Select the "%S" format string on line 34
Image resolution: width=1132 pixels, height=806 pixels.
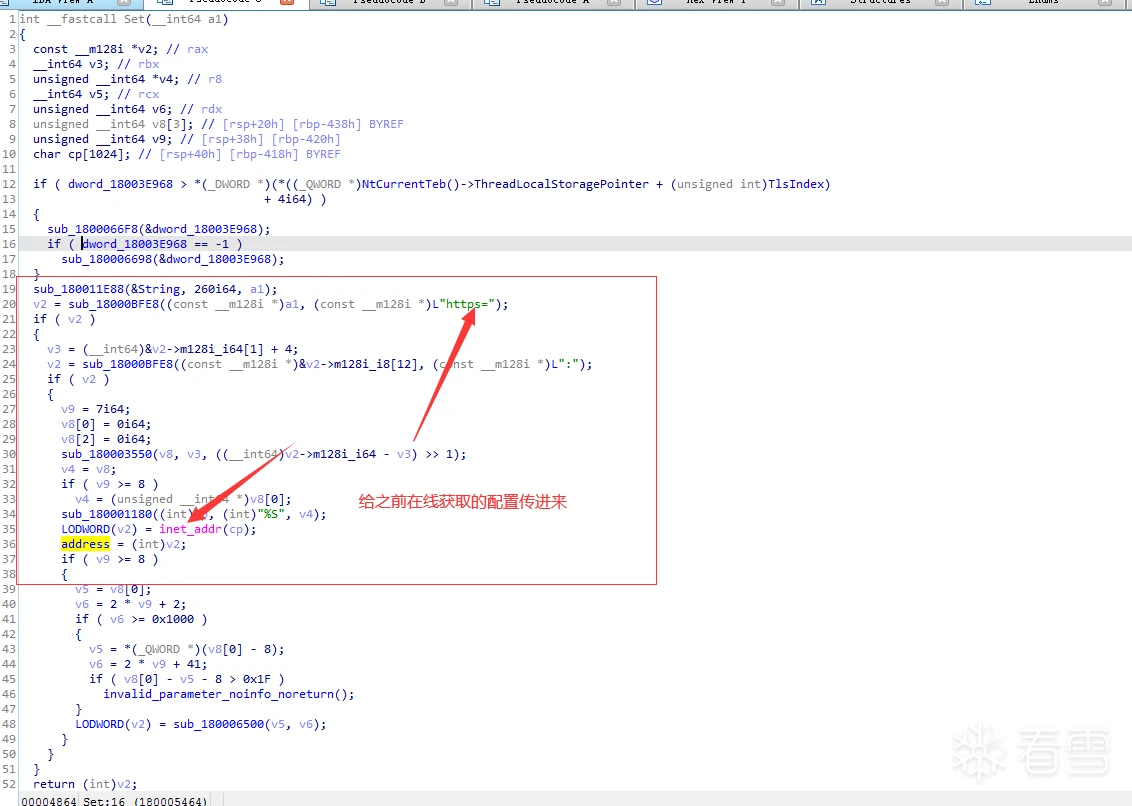pos(271,514)
